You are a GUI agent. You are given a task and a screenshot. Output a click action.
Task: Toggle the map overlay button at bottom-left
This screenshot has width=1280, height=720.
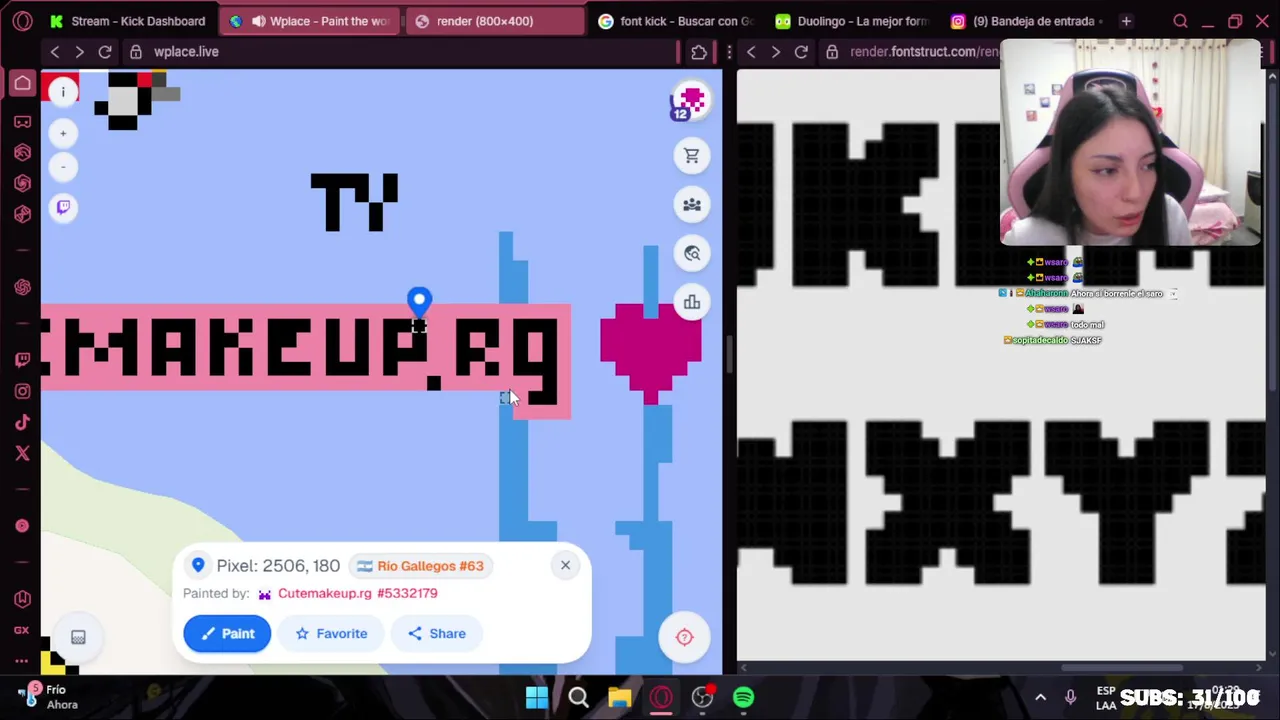(78, 637)
